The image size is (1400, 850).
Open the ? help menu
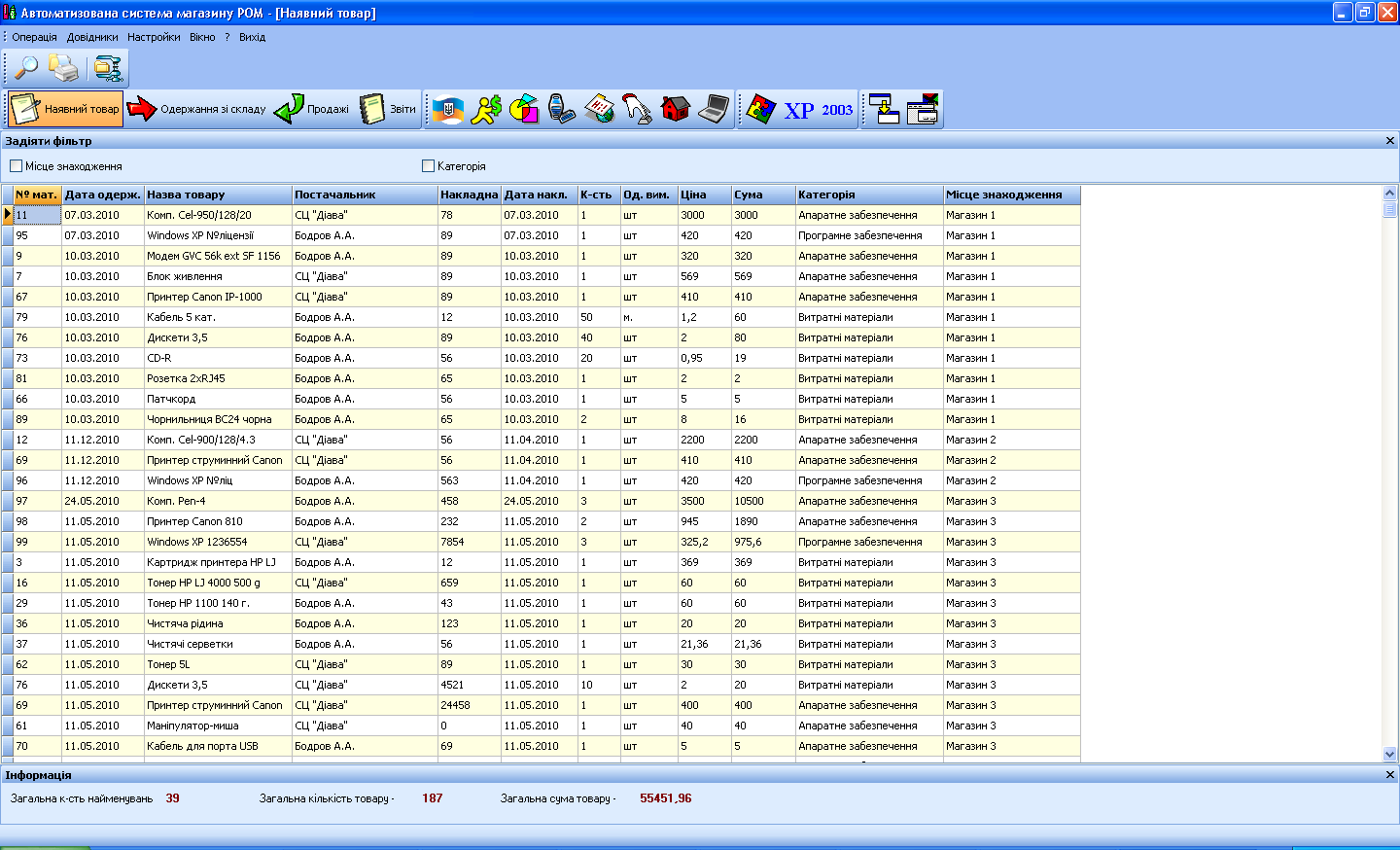[x=227, y=37]
